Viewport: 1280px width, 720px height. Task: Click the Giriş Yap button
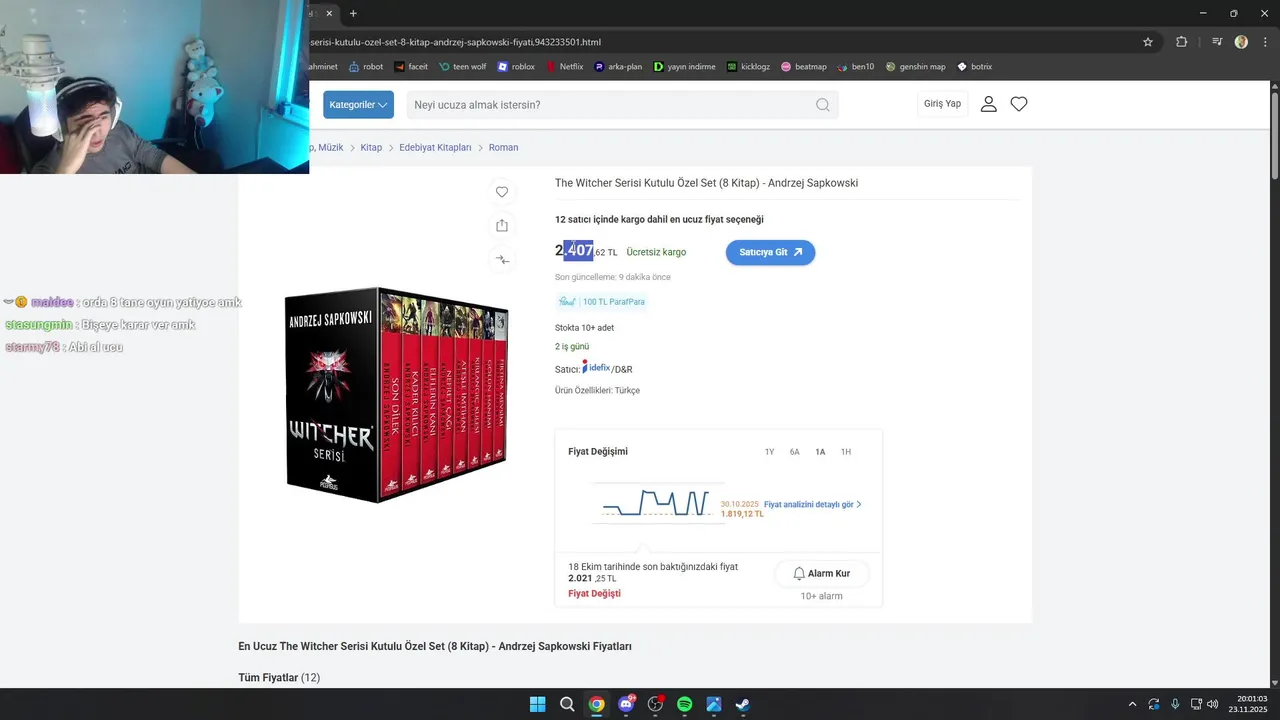(942, 104)
